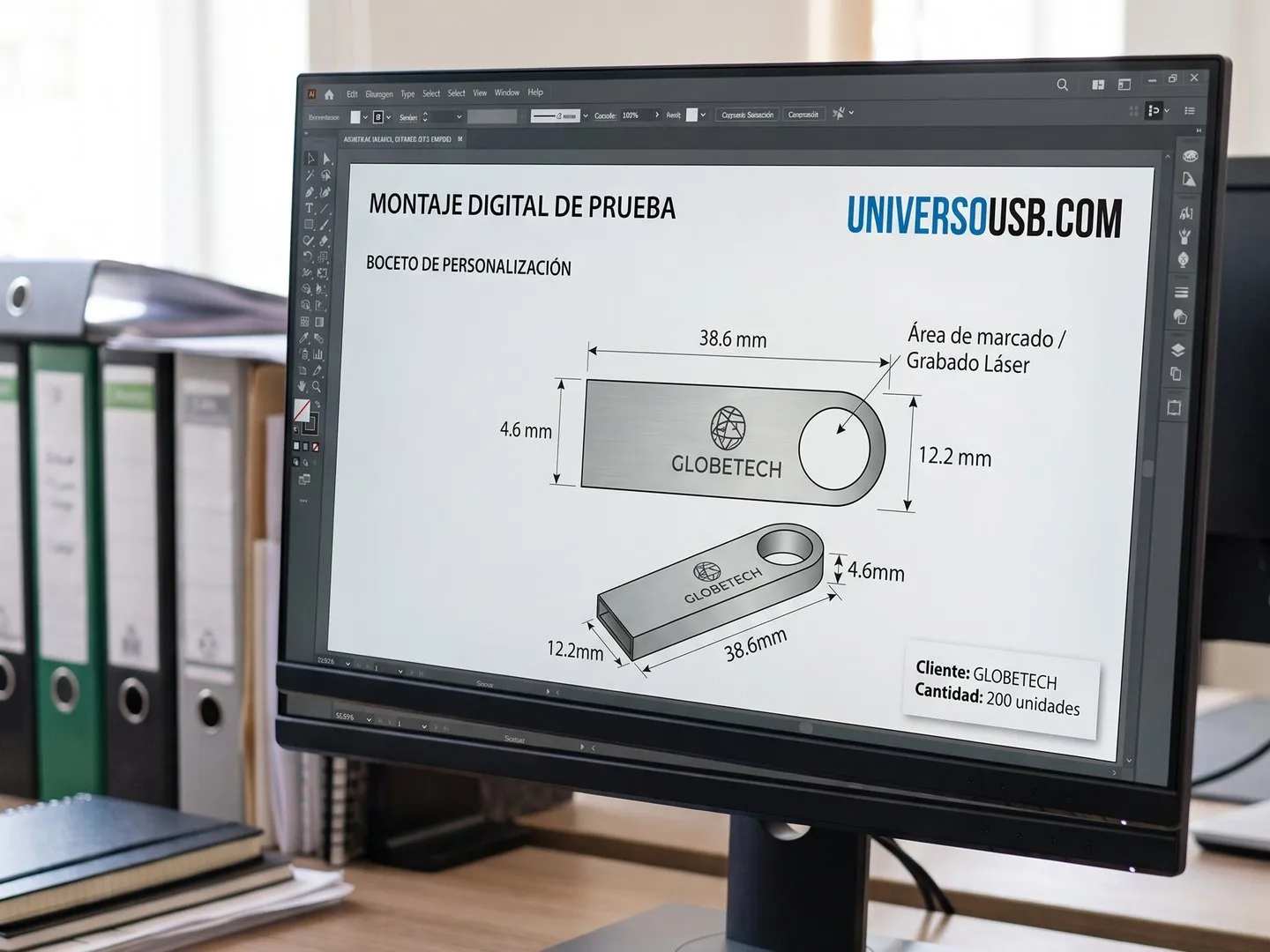Open the graphic style swatch dropdown

(x=703, y=115)
